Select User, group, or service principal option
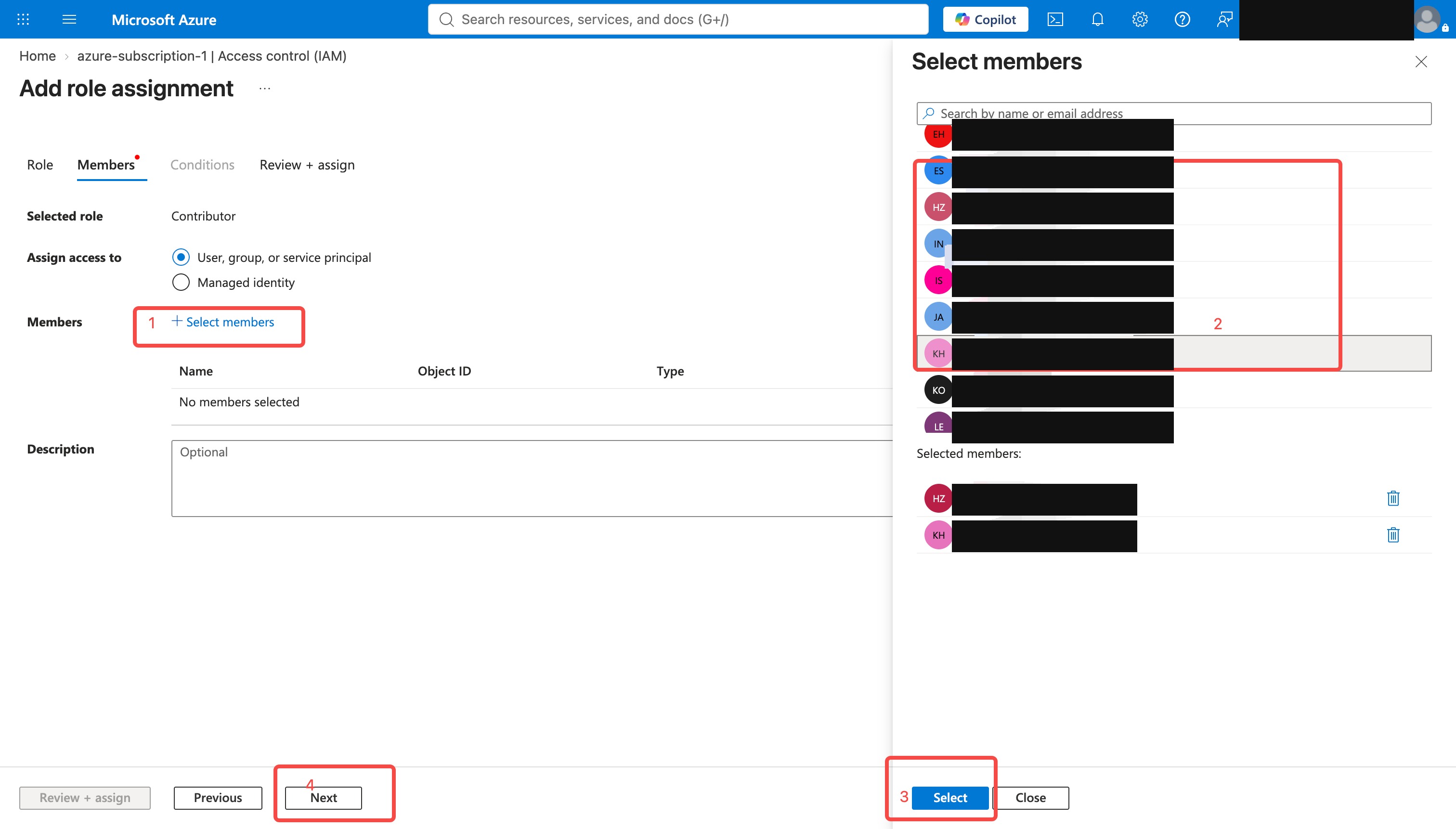The image size is (1456, 829). tap(181, 258)
